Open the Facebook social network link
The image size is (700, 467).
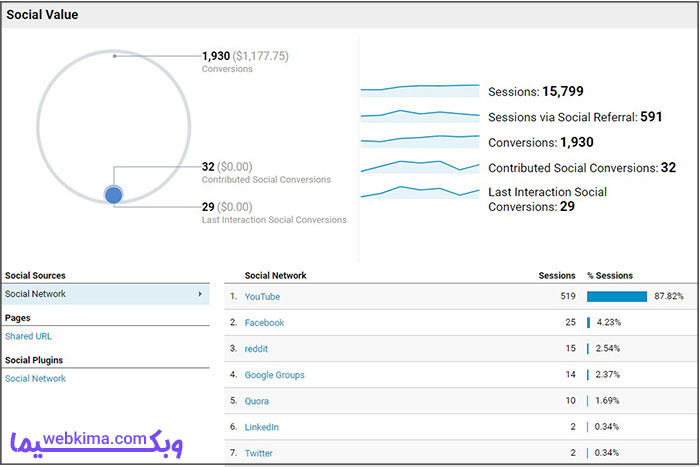(264, 322)
